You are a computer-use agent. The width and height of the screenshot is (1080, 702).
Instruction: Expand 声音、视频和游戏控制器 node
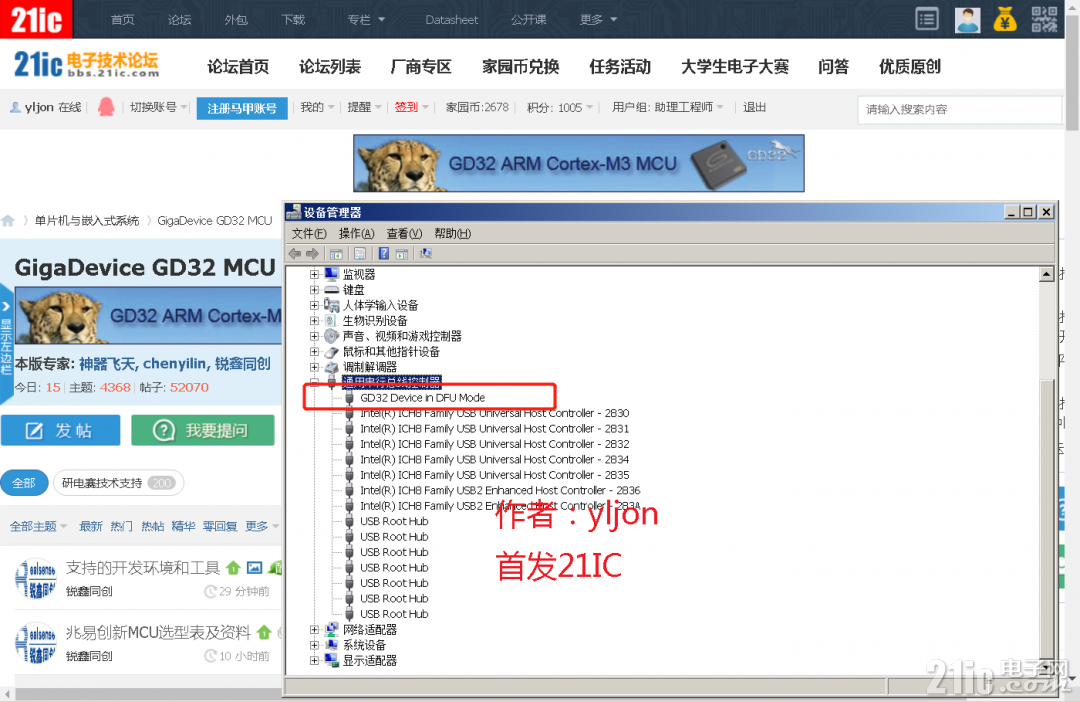click(314, 336)
